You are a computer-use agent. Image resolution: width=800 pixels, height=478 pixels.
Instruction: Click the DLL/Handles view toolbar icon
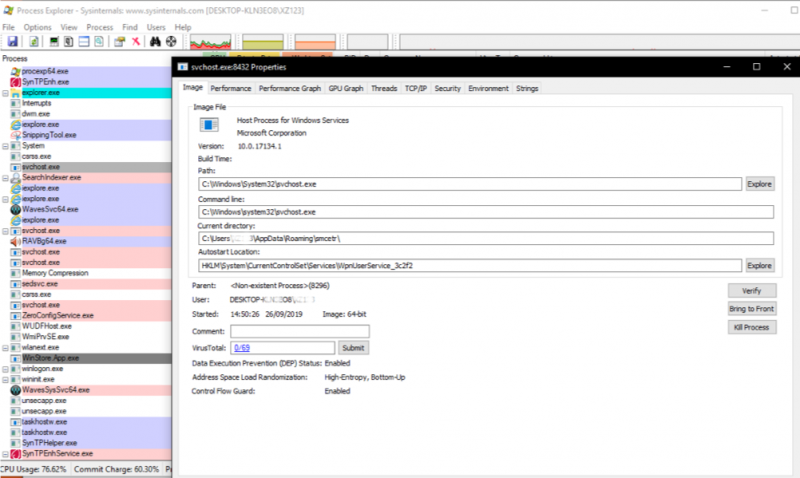(x=99, y=41)
